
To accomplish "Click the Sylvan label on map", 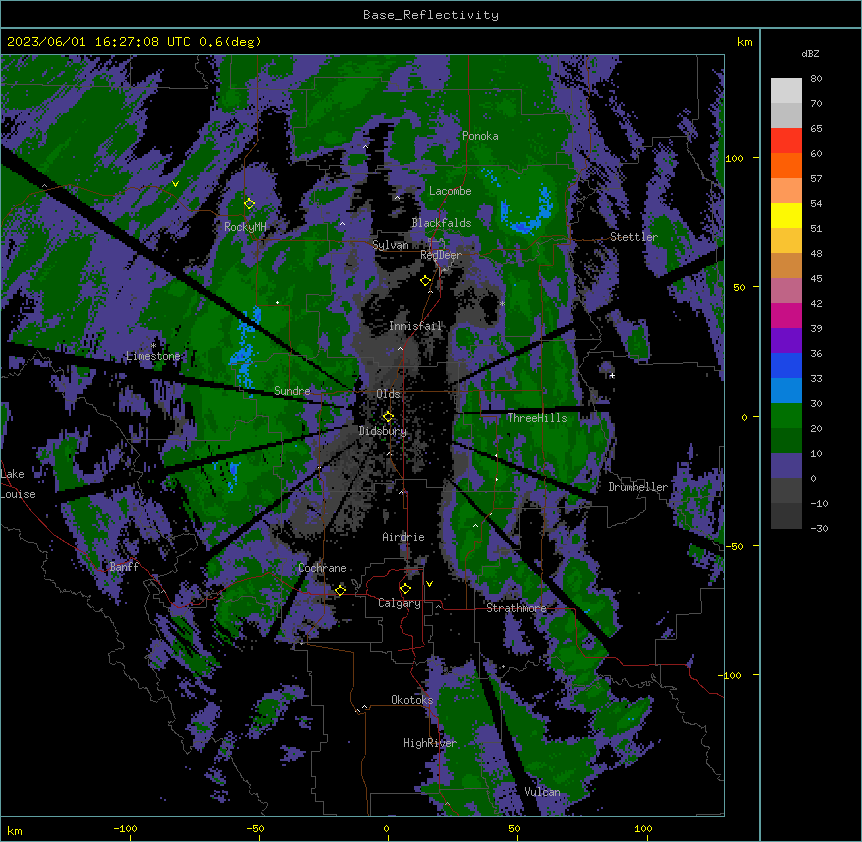I will point(390,245).
